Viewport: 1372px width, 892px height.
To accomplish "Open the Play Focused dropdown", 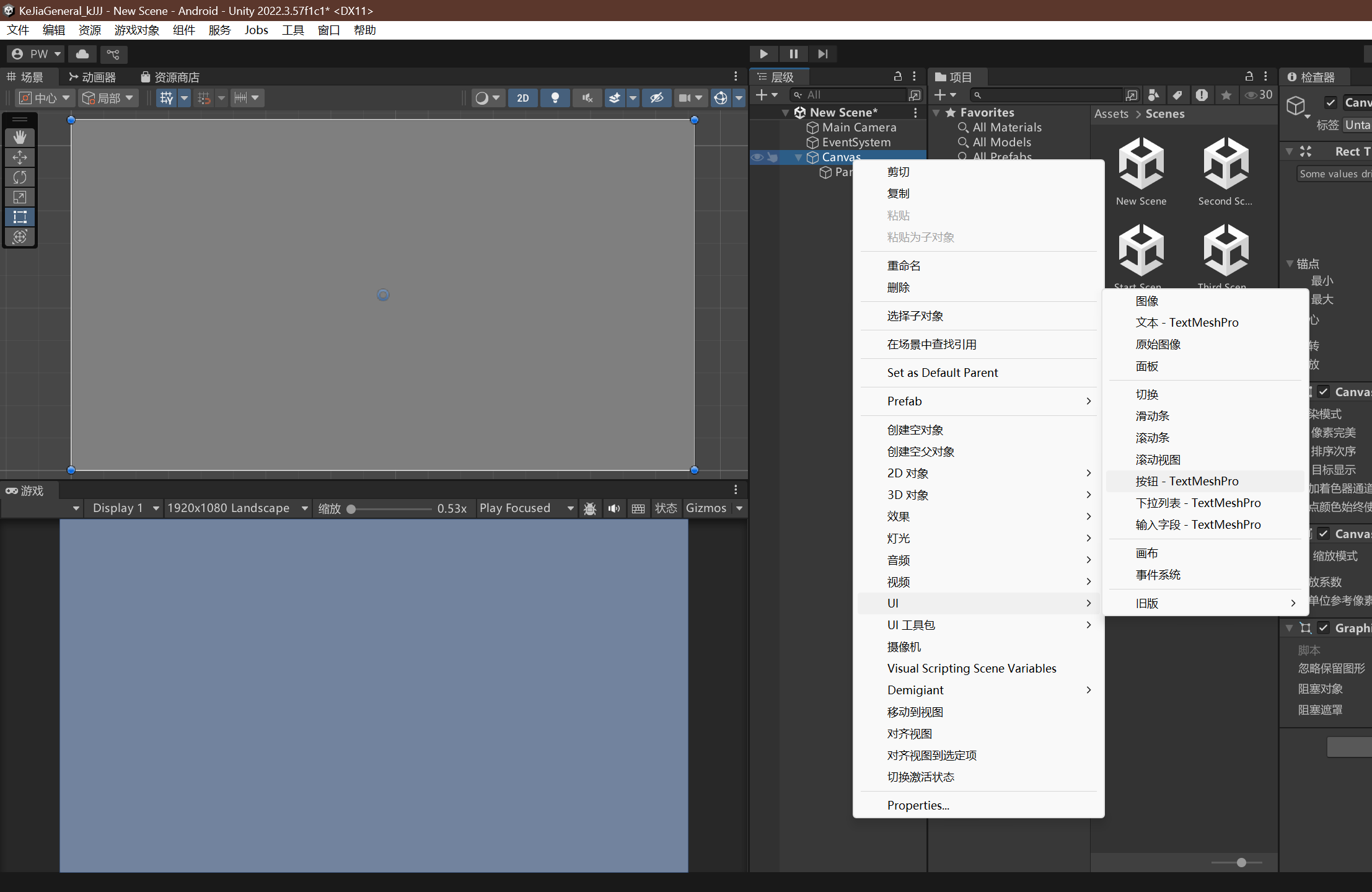I will [x=527, y=508].
